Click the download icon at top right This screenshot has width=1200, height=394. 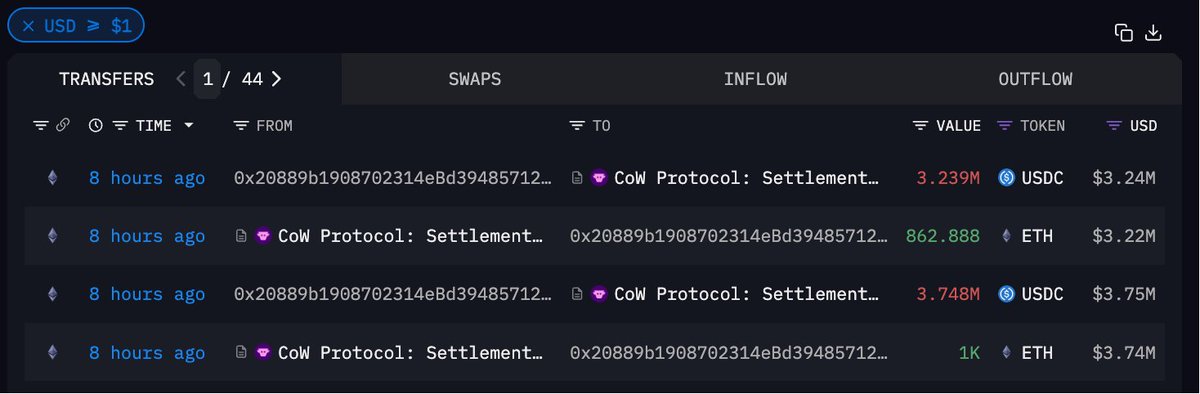coord(1153,33)
